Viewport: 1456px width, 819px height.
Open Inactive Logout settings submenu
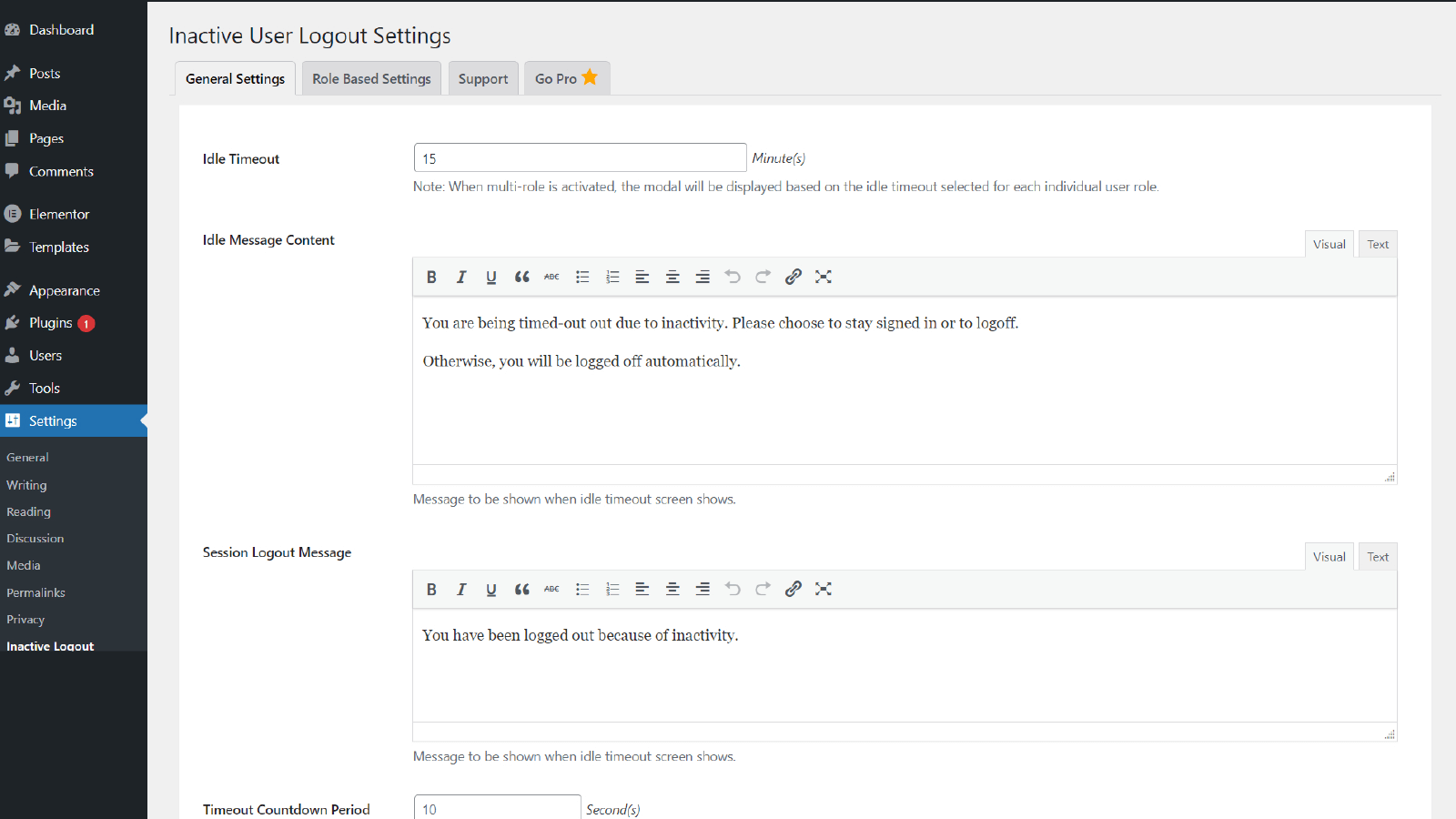(x=50, y=646)
